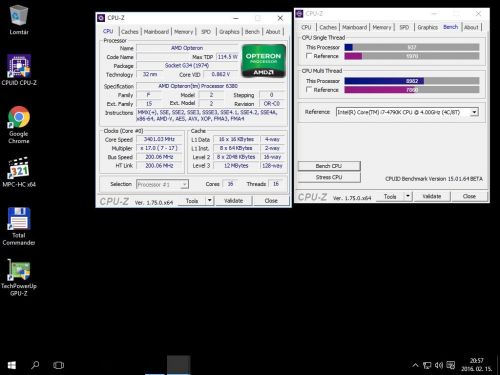This screenshot has width=500, height=375.
Task: Open Task View on the taskbar
Action: [x=58, y=365]
